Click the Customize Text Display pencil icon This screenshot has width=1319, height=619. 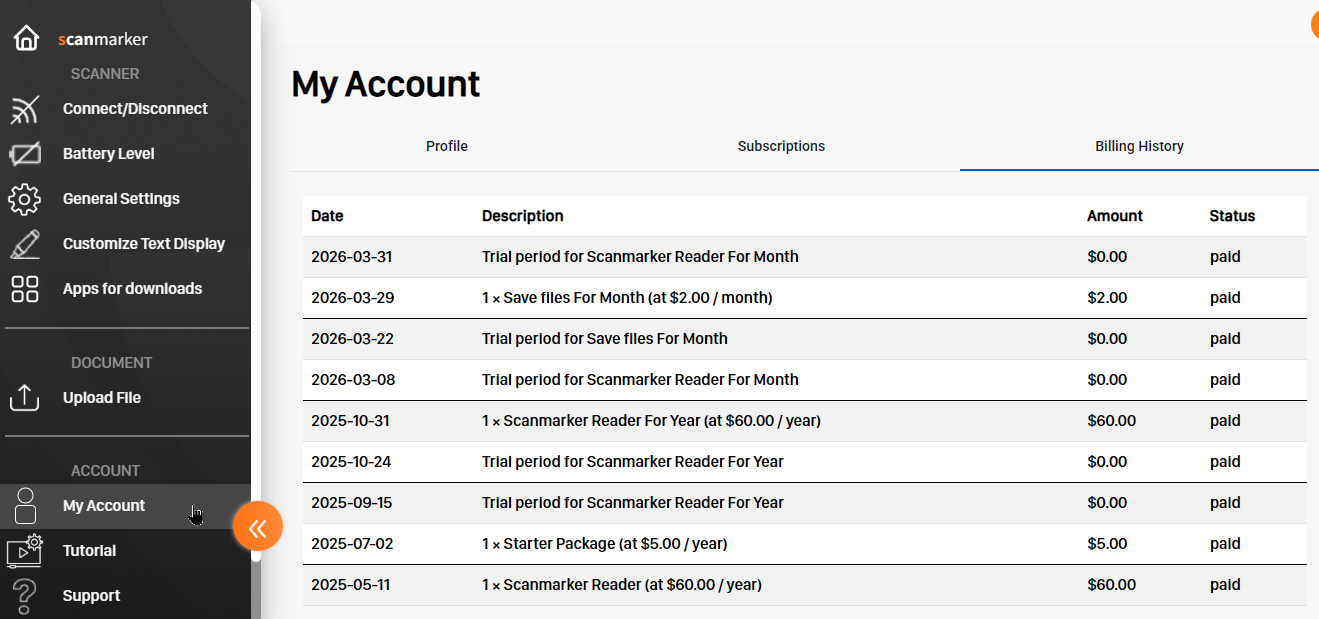coord(24,244)
